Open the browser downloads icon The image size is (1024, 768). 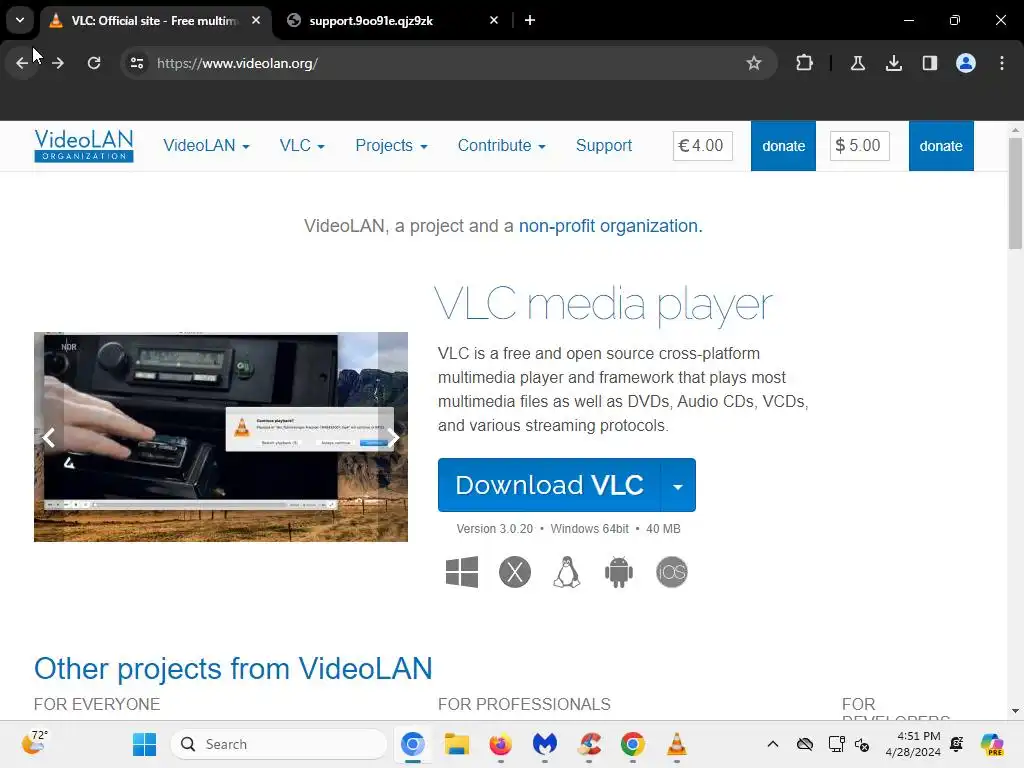coord(893,63)
